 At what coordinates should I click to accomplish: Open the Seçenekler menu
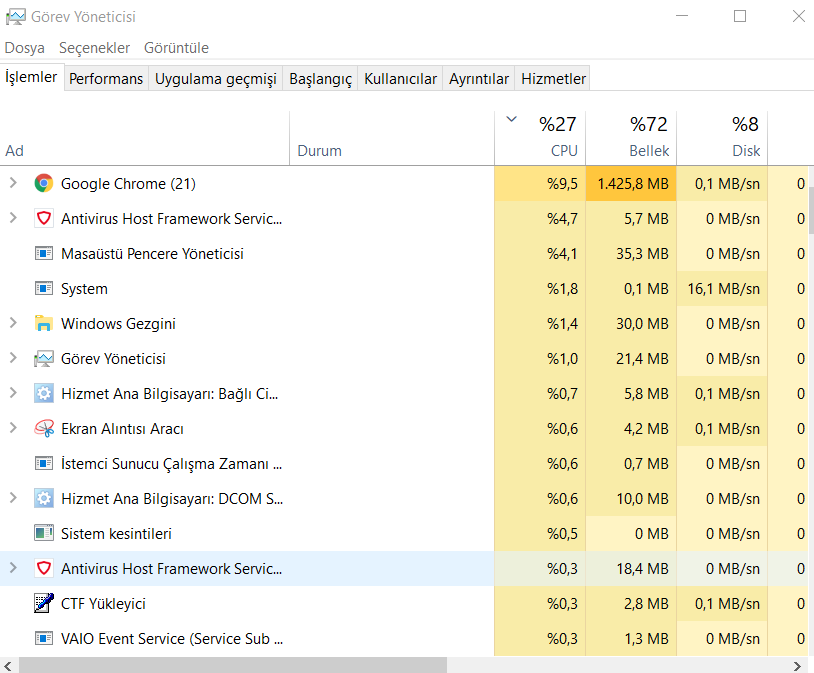coord(94,48)
